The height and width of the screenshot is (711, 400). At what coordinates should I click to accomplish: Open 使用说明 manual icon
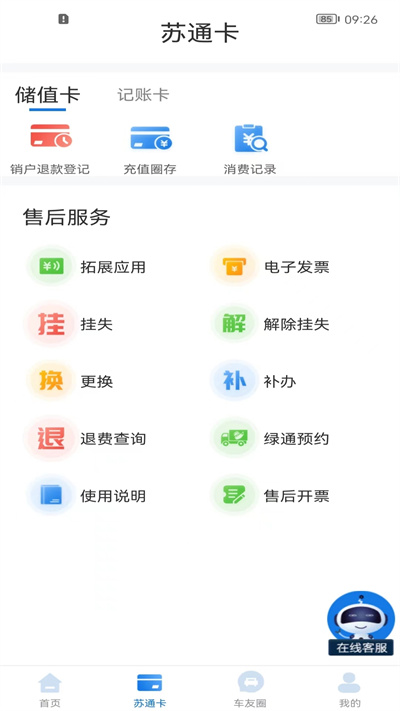pyautogui.click(x=51, y=496)
